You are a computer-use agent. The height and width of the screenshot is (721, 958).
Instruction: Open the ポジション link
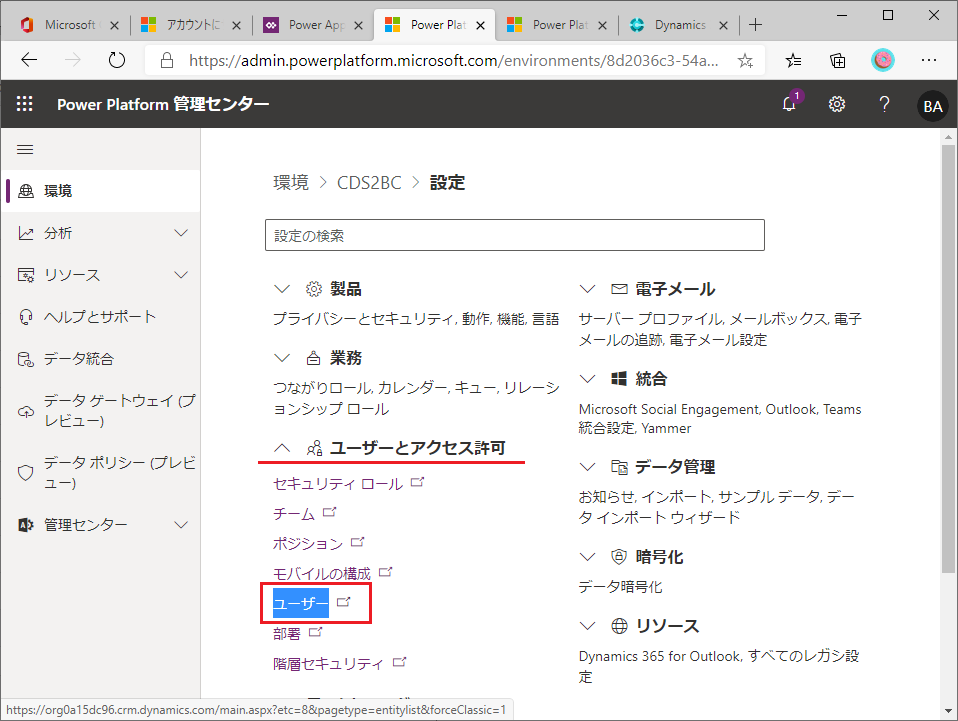[308, 544]
